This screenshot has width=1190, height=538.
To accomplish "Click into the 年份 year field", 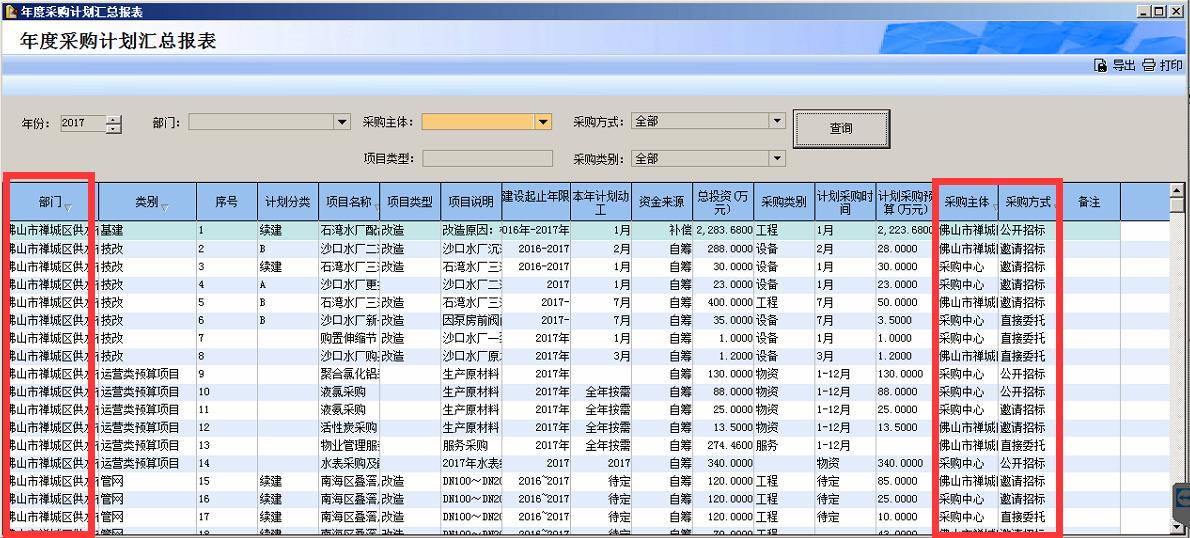I will (82, 123).
